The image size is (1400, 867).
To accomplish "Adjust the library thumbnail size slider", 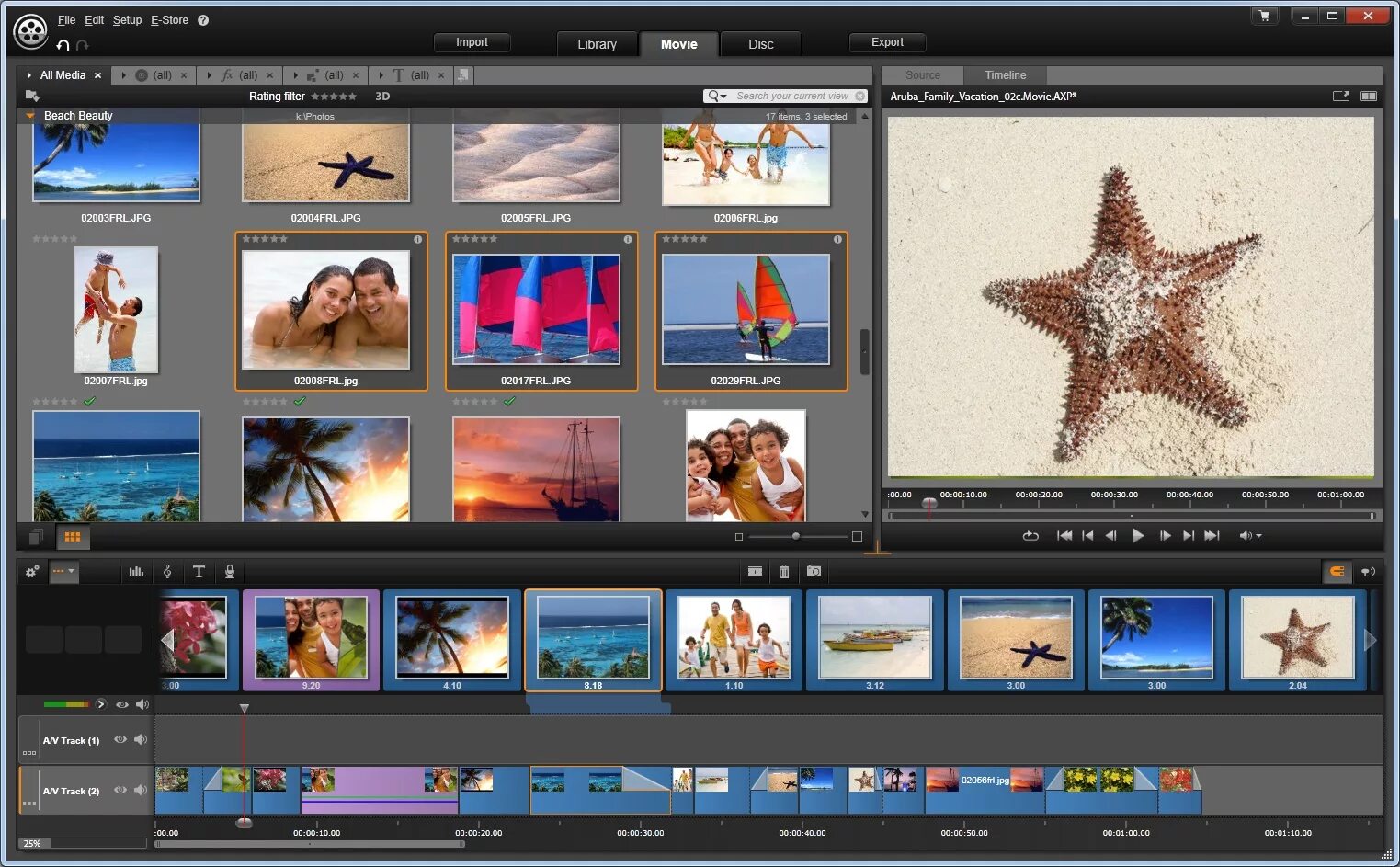I will [x=797, y=536].
